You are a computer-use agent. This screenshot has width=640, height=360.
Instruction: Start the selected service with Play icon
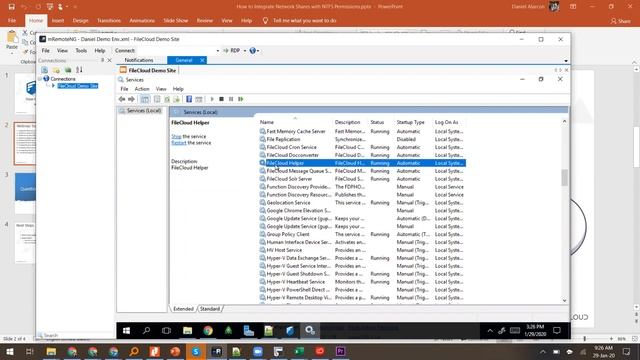[212, 99]
